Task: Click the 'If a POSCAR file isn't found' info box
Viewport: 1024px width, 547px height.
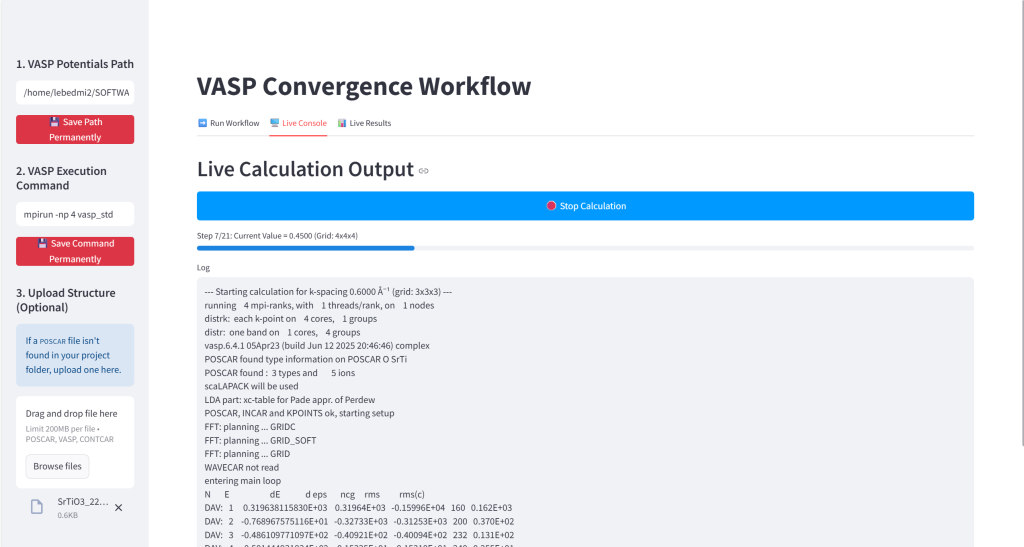Action: (75, 355)
